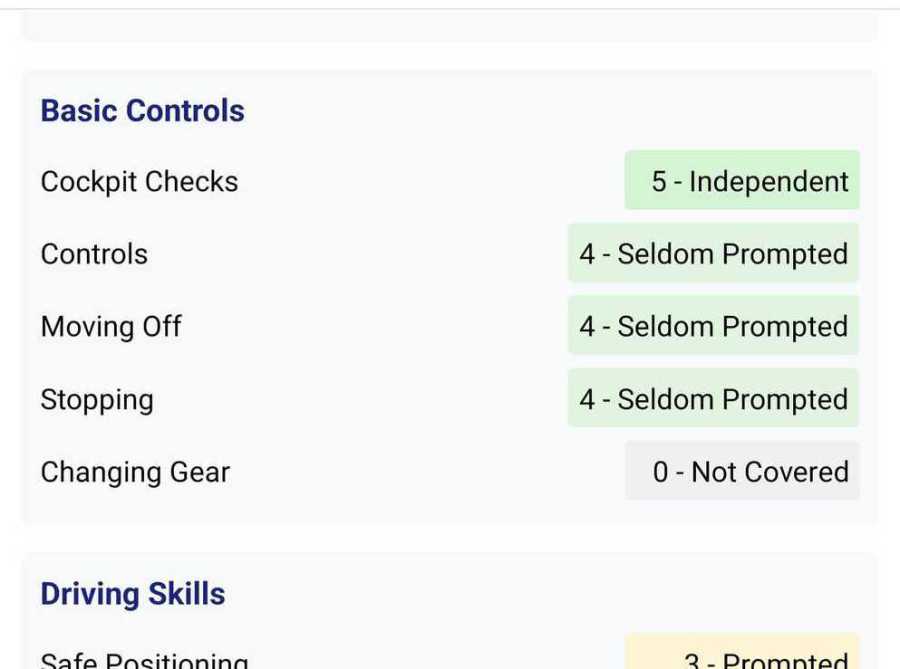This screenshot has width=900, height=669.
Task: Choose the Changing Gear skill label
Action: coord(135,472)
